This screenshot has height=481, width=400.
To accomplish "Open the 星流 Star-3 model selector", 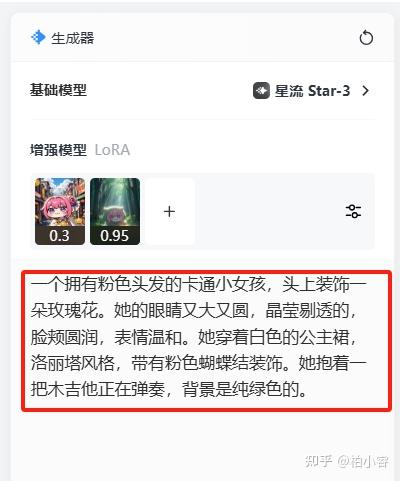I will pos(311,91).
